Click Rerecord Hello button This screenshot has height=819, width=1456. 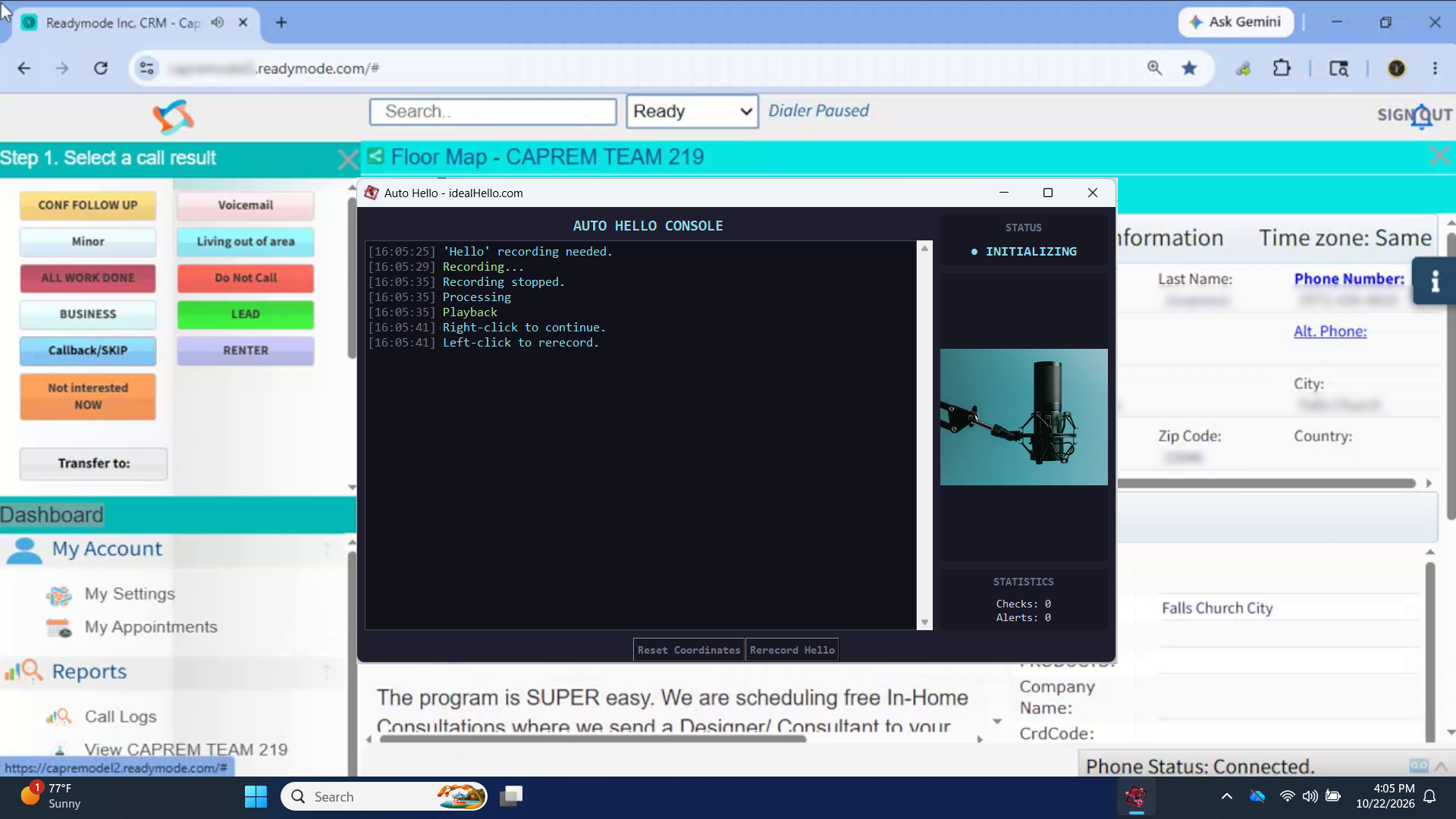792,650
